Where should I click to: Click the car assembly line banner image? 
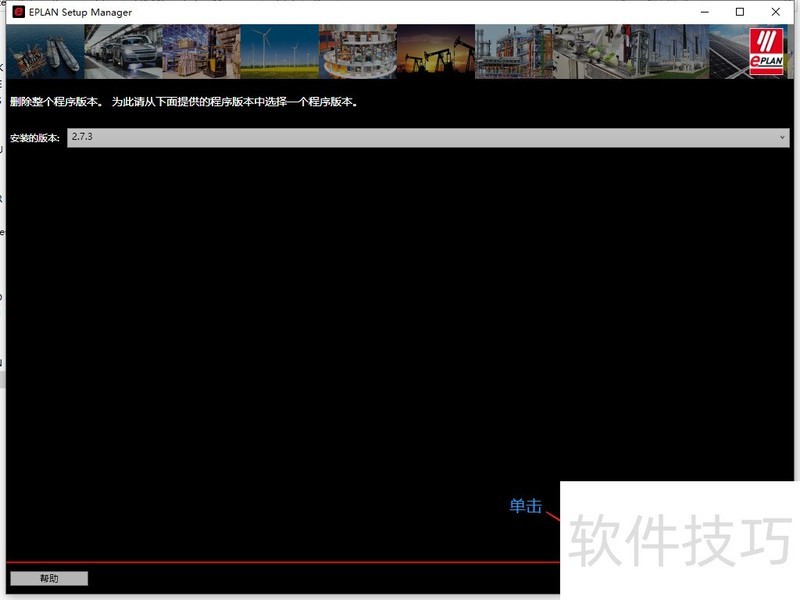coord(123,52)
